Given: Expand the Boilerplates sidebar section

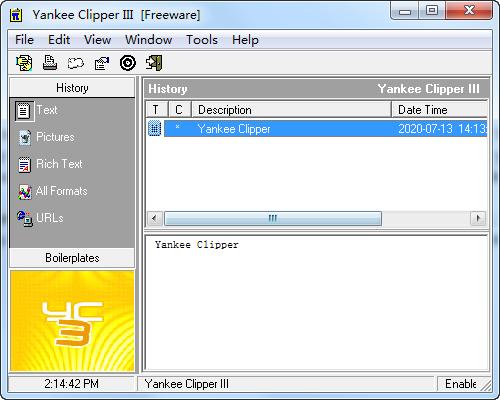Looking at the screenshot, I should click(72, 258).
